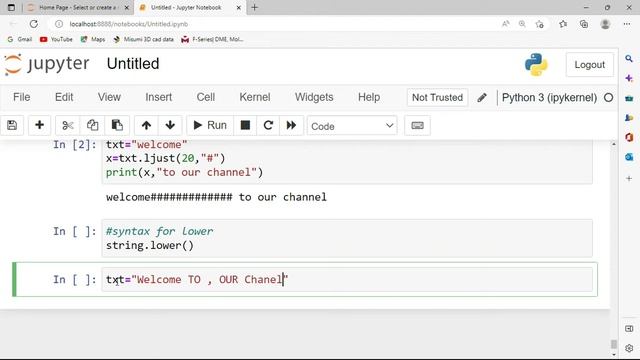The height and width of the screenshot is (360, 640).
Task: Click the pencil edit mode icon
Action: point(482,98)
